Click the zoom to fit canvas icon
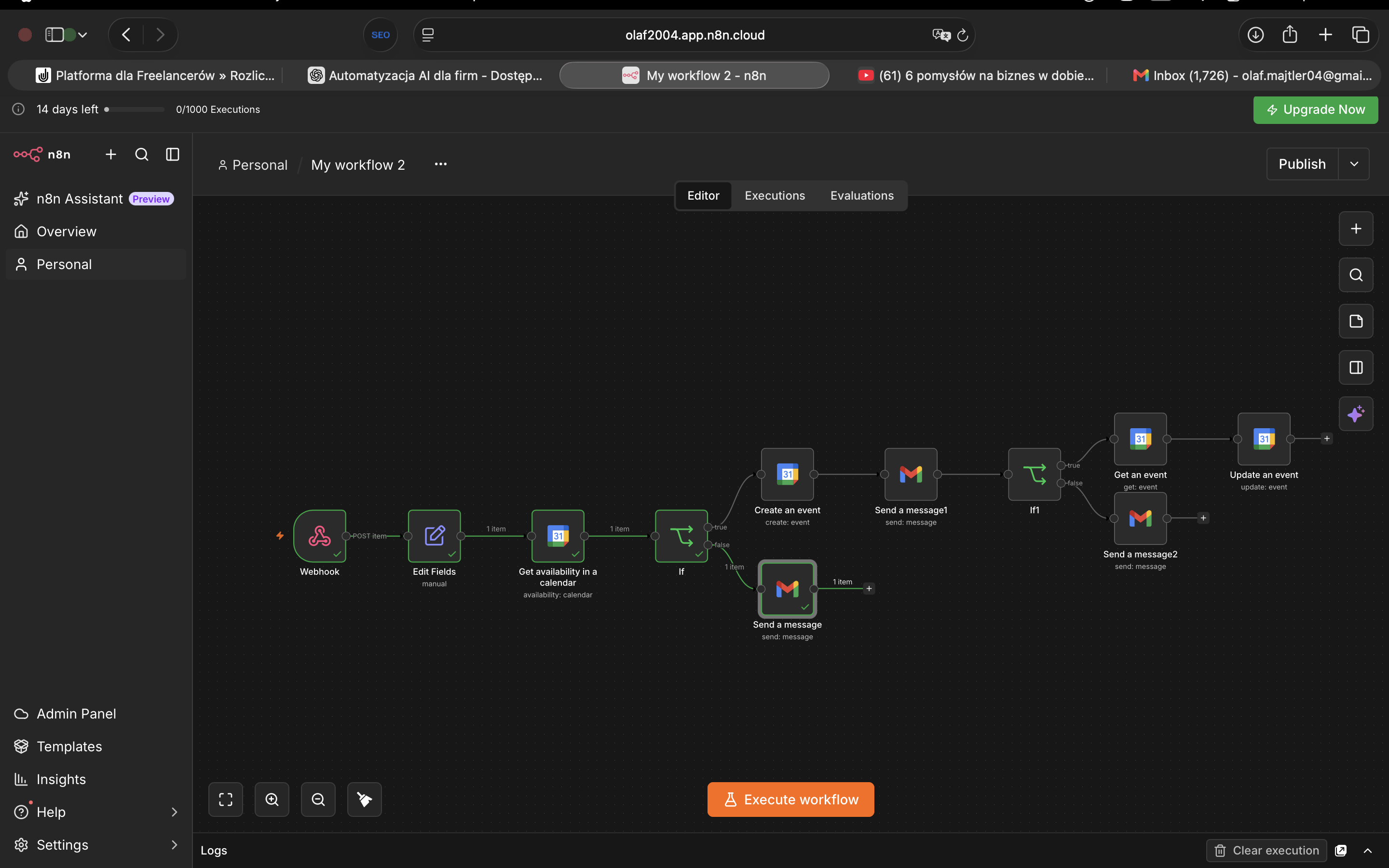The height and width of the screenshot is (868, 1389). pyautogui.click(x=226, y=799)
